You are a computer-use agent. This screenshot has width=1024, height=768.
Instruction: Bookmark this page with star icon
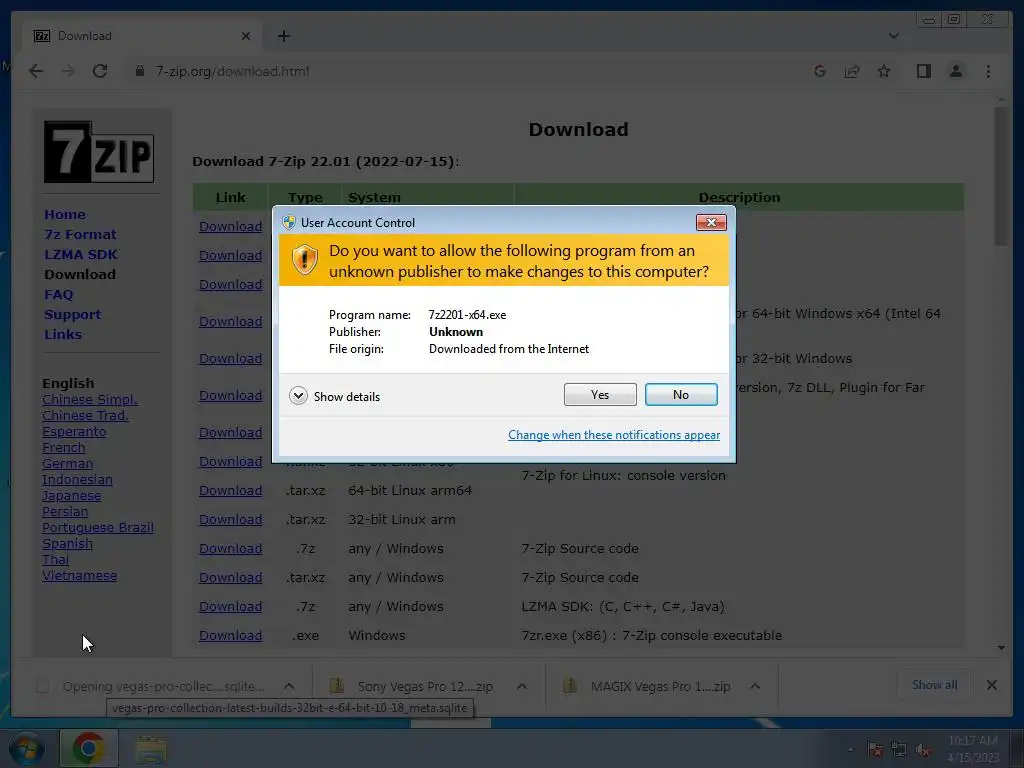click(x=884, y=71)
